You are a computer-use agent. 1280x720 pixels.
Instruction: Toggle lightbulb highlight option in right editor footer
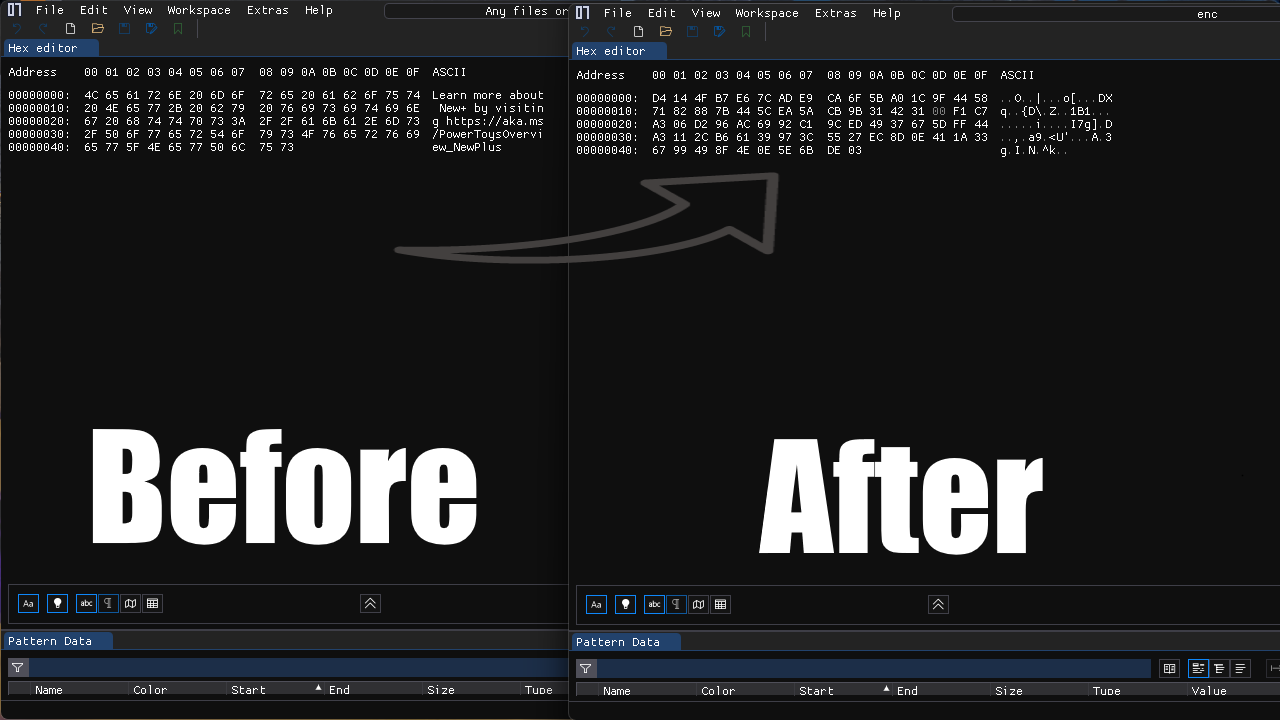click(626, 604)
